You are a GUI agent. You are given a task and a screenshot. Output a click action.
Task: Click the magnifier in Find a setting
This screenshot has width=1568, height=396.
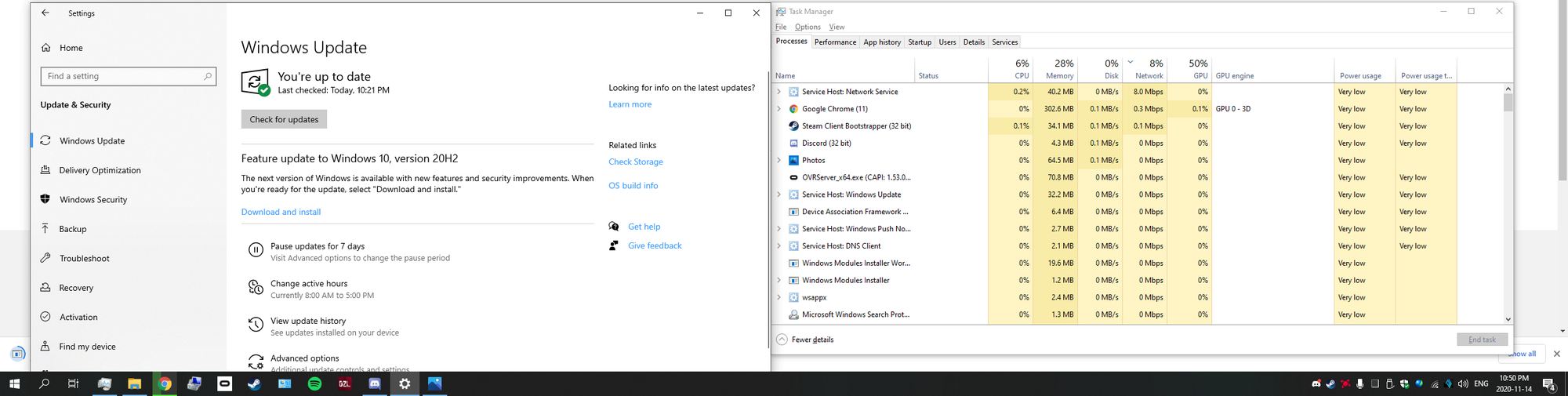(208, 76)
